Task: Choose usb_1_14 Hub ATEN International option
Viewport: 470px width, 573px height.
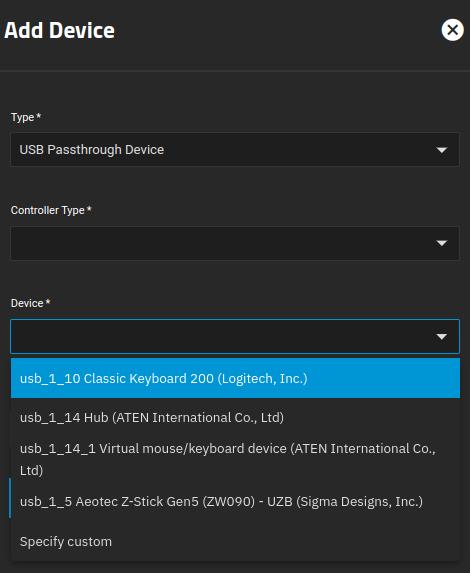Action: (235, 417)
